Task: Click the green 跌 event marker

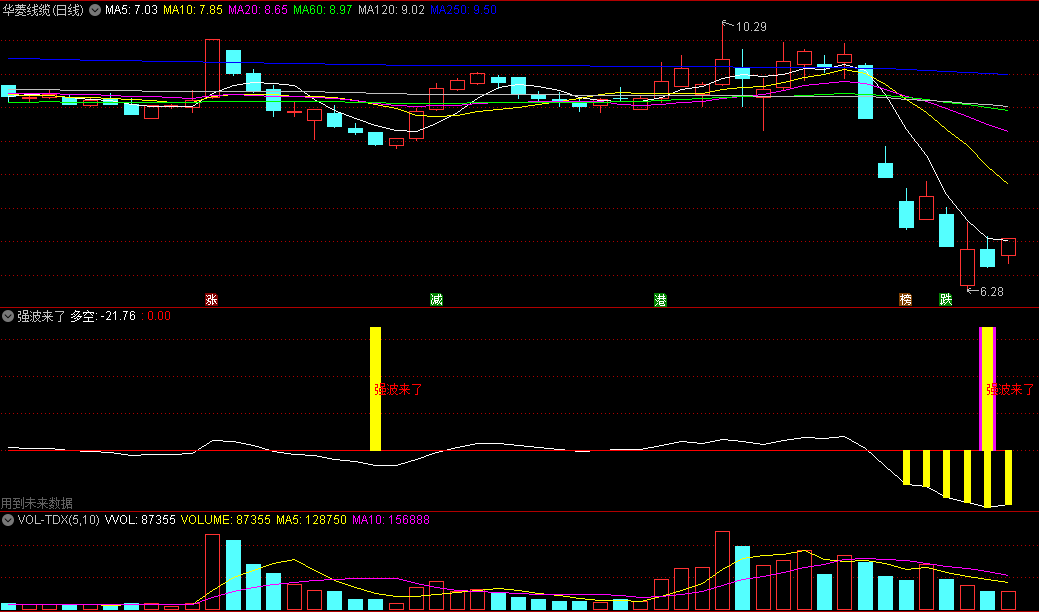Action: pyautogui.click(x=946, y=299)
